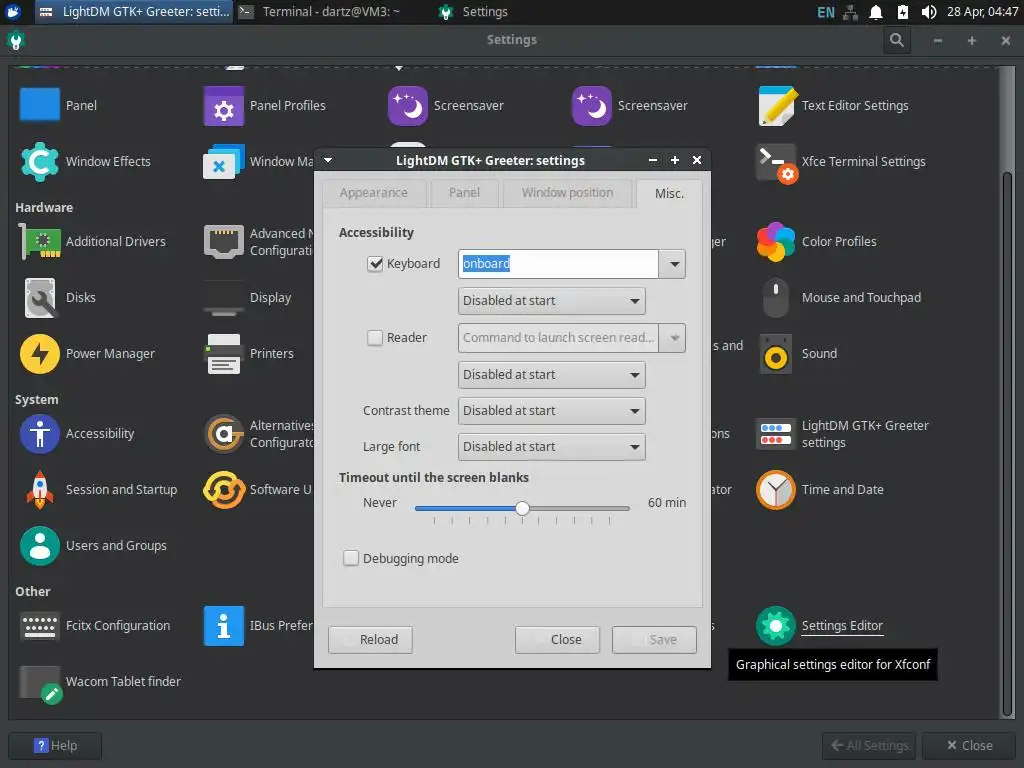The width and height of the screenshot is (1024, 768).
Task: Open notification bell in top panel
Action: tap(876, 12)
